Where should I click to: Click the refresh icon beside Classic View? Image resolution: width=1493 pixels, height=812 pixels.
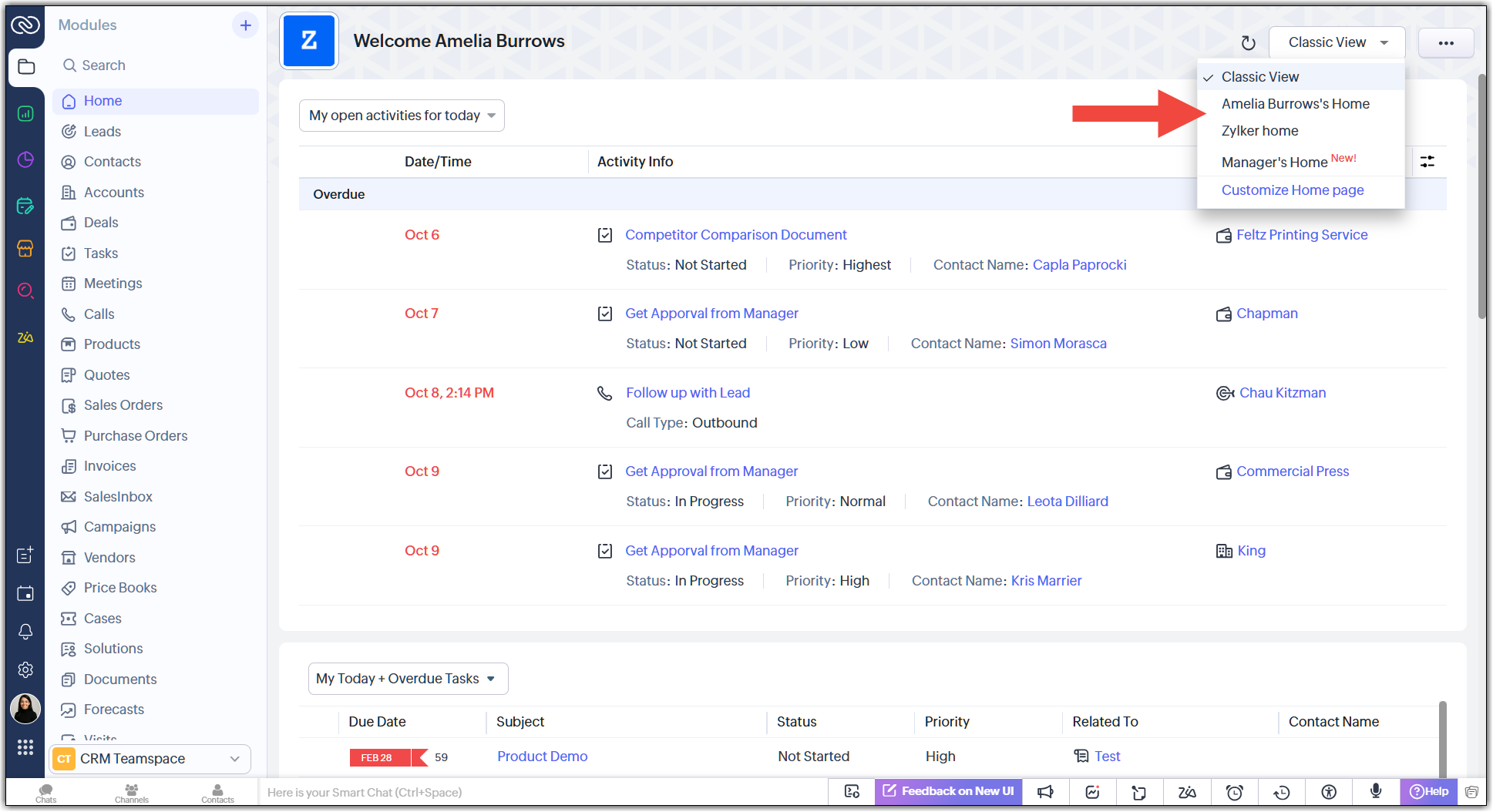pos(1248,43)
